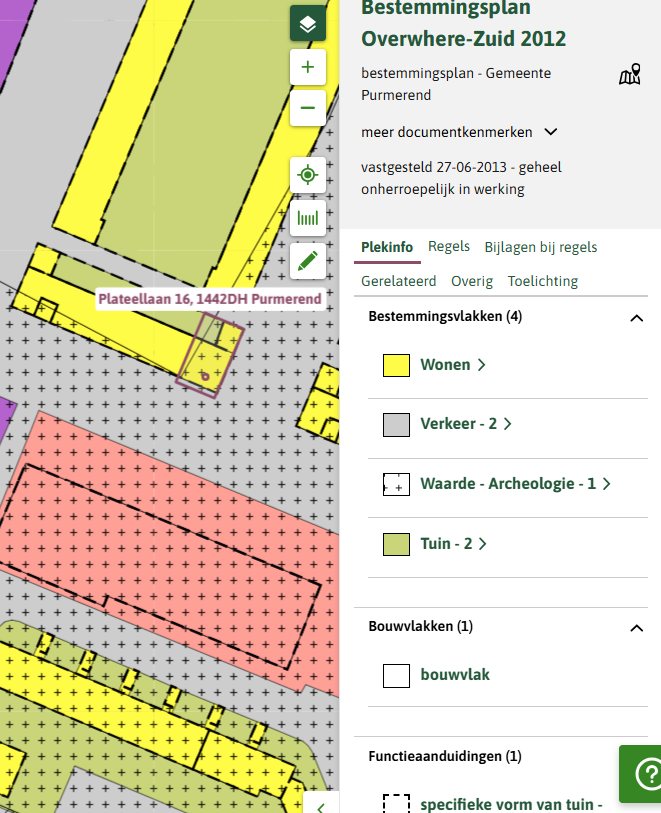Click the Bestemmingsvlakken (4) heading text
This screenshot has height=813, width=661.
pyautogui.click(x=445, y=316)
